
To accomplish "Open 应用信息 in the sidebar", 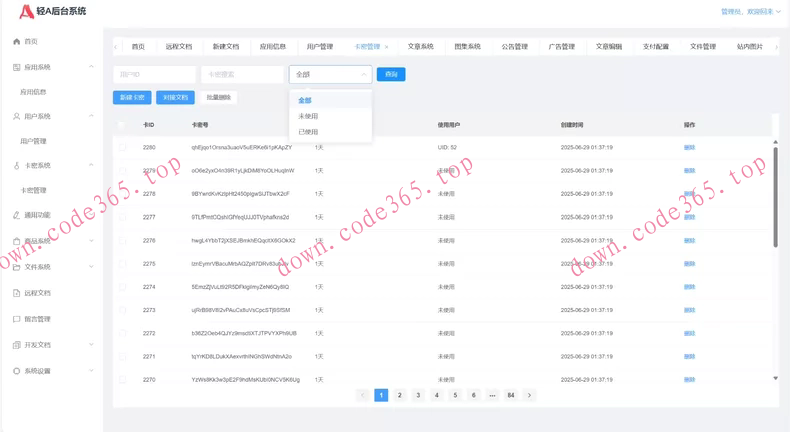I will coord(33,92).
